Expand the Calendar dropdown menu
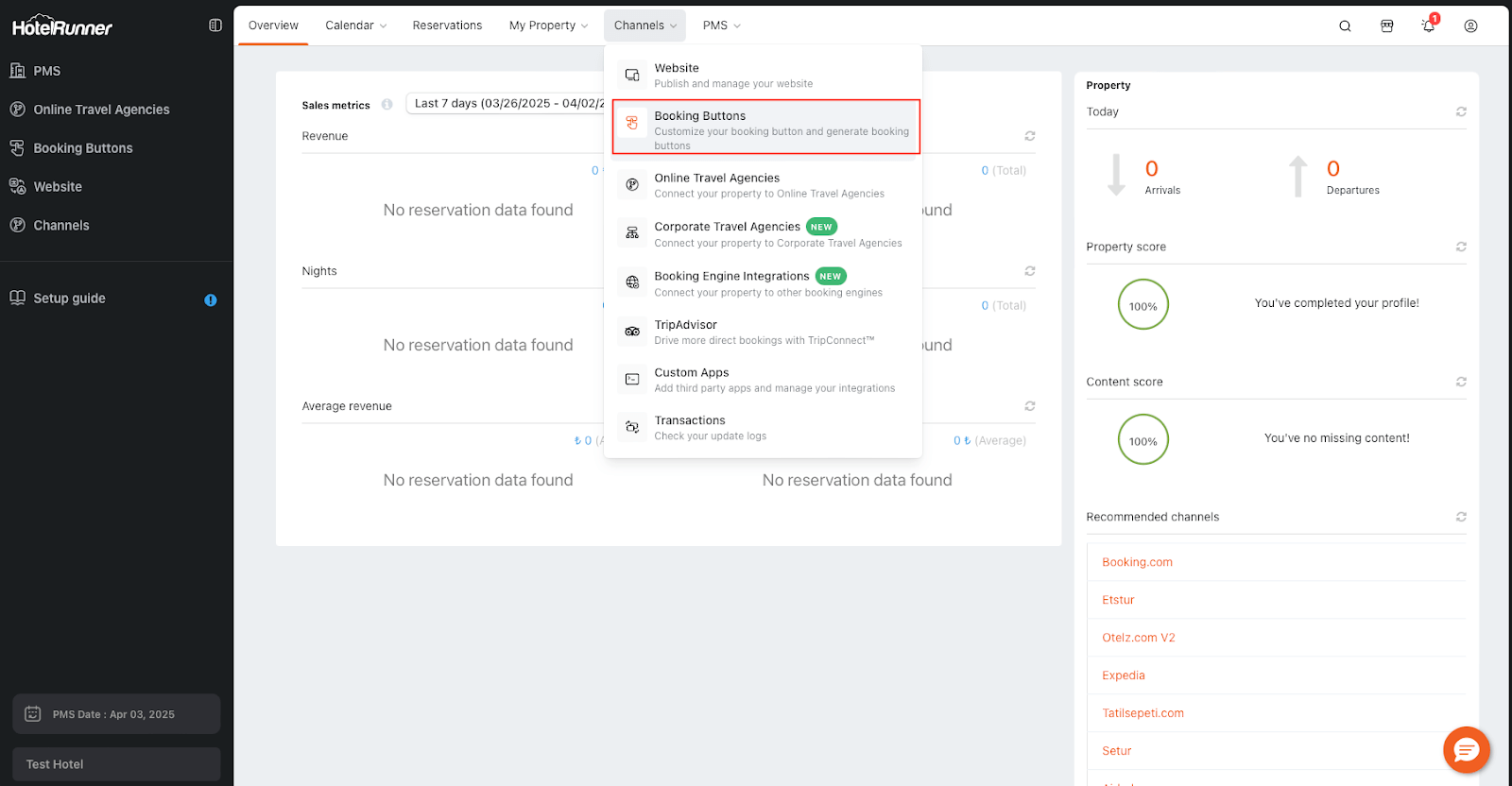Screen dimensions: 1512x786 355,26
